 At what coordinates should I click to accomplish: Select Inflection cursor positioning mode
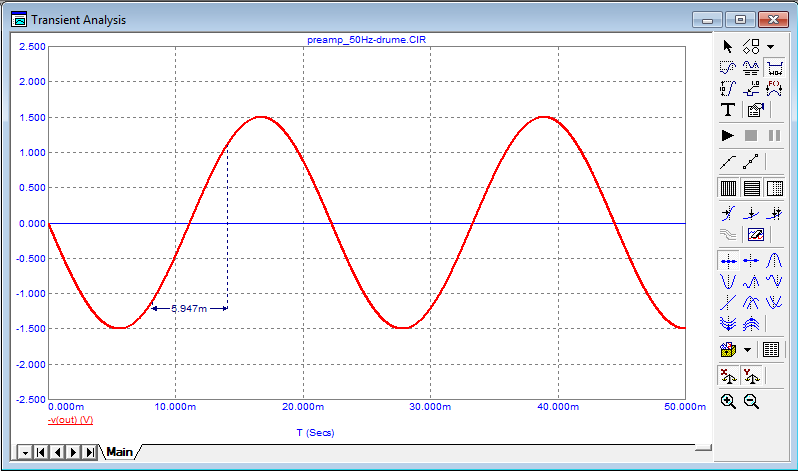[728, 302]
